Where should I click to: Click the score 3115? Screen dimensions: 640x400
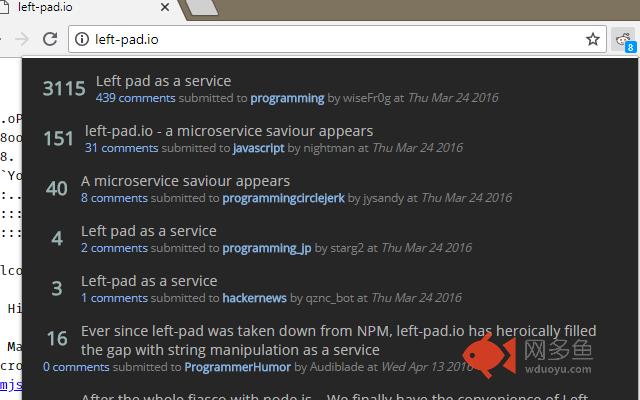click(64, 89)
